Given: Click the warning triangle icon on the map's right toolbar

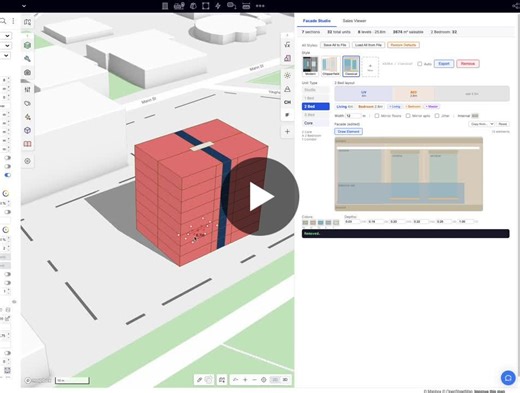Looking at the screenshot, I should point(287,89).
